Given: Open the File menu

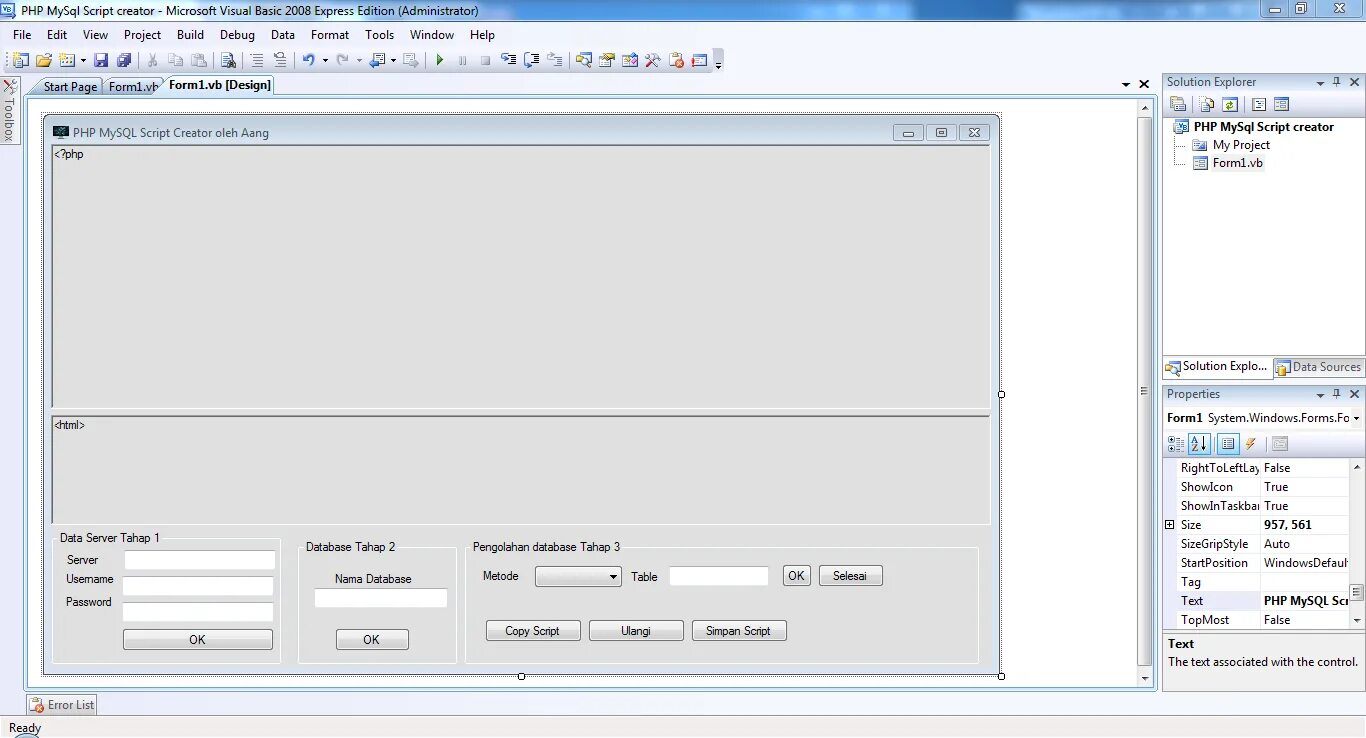Looking at the screenshot, I should coord(22,35).
